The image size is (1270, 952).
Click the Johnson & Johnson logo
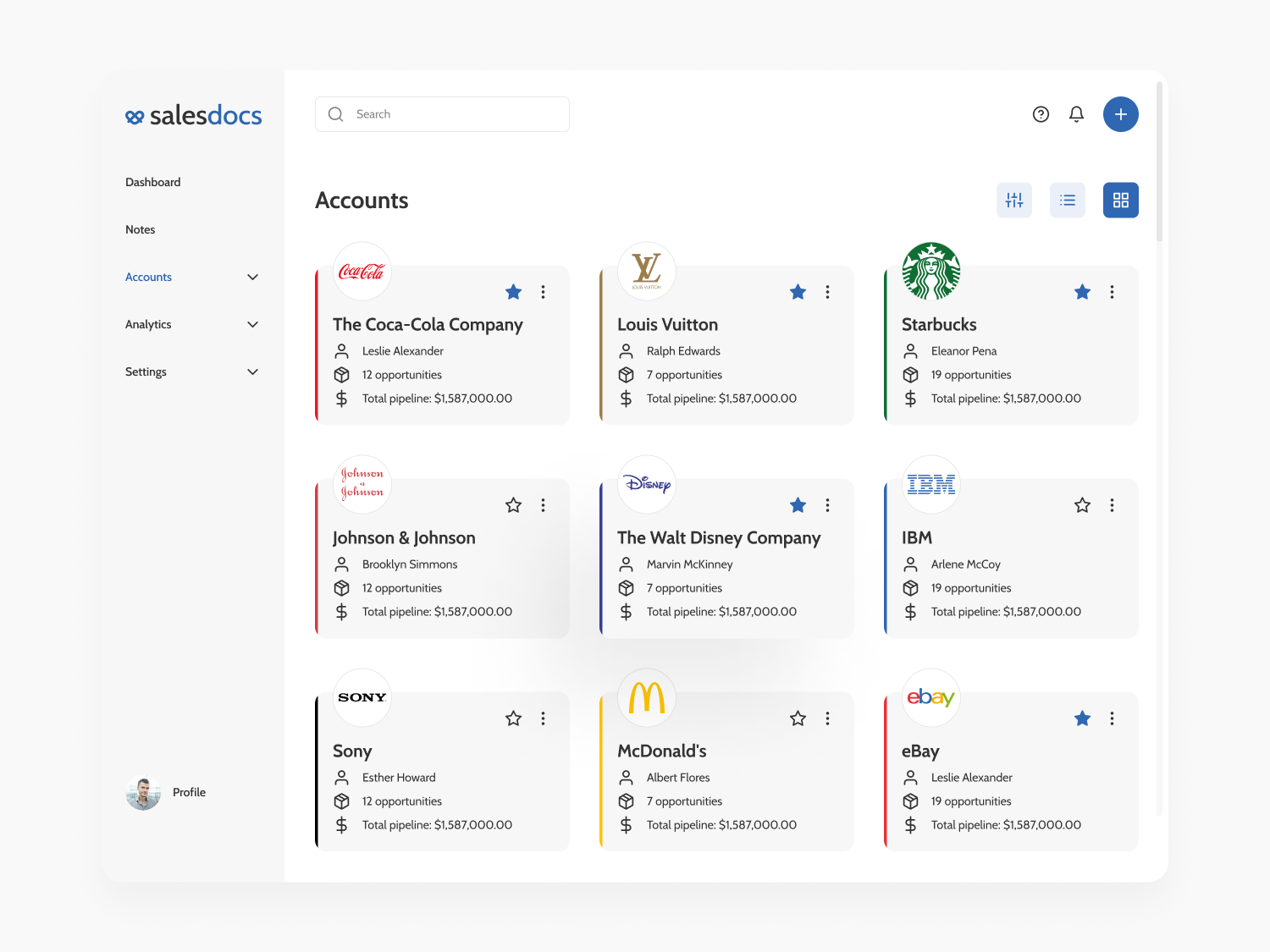(362, 485)
